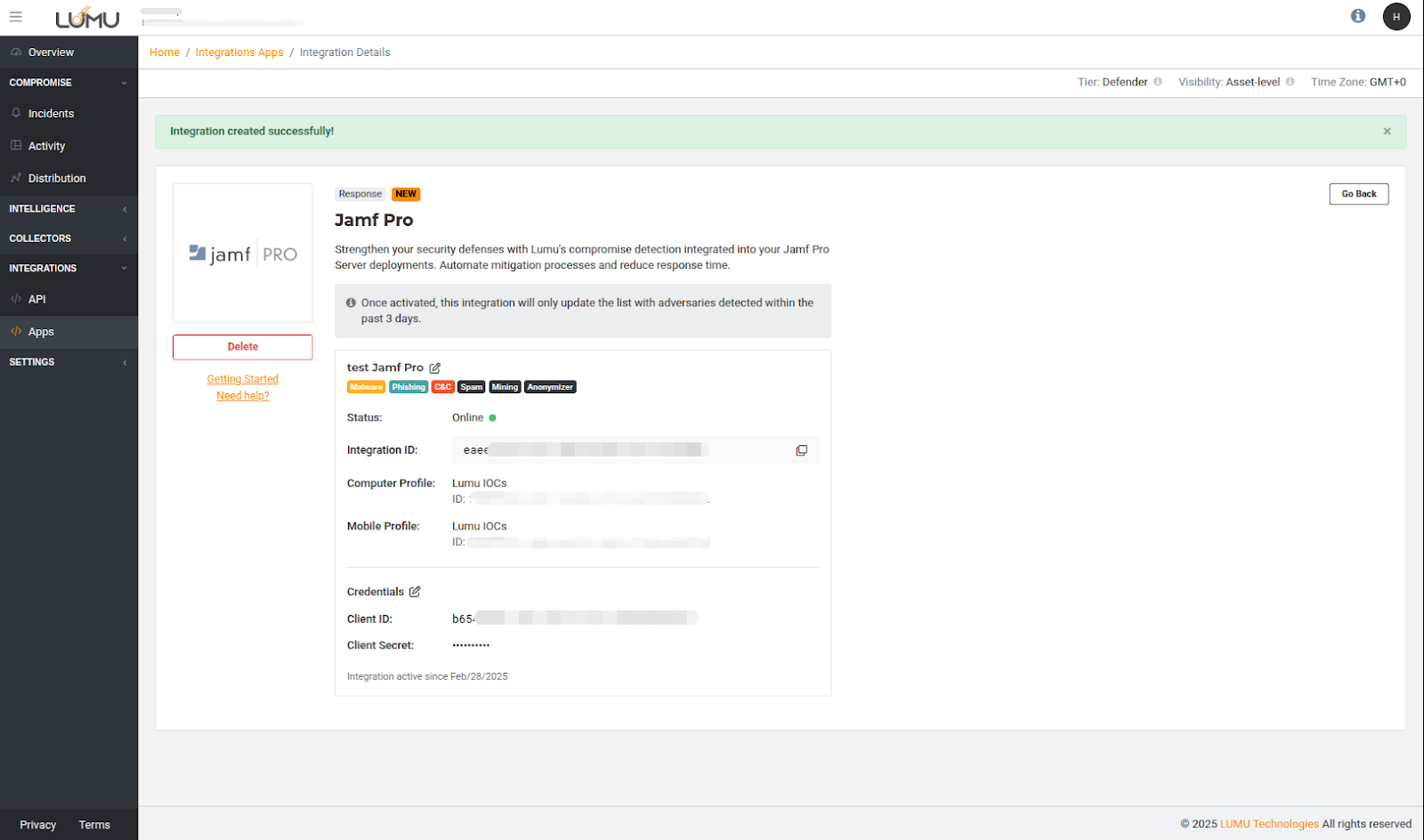Image resolution: width=1424 pixels, height=840 pixels.
Task: Edit the test Jamf Pro name
Action: (x=435, y=368)
